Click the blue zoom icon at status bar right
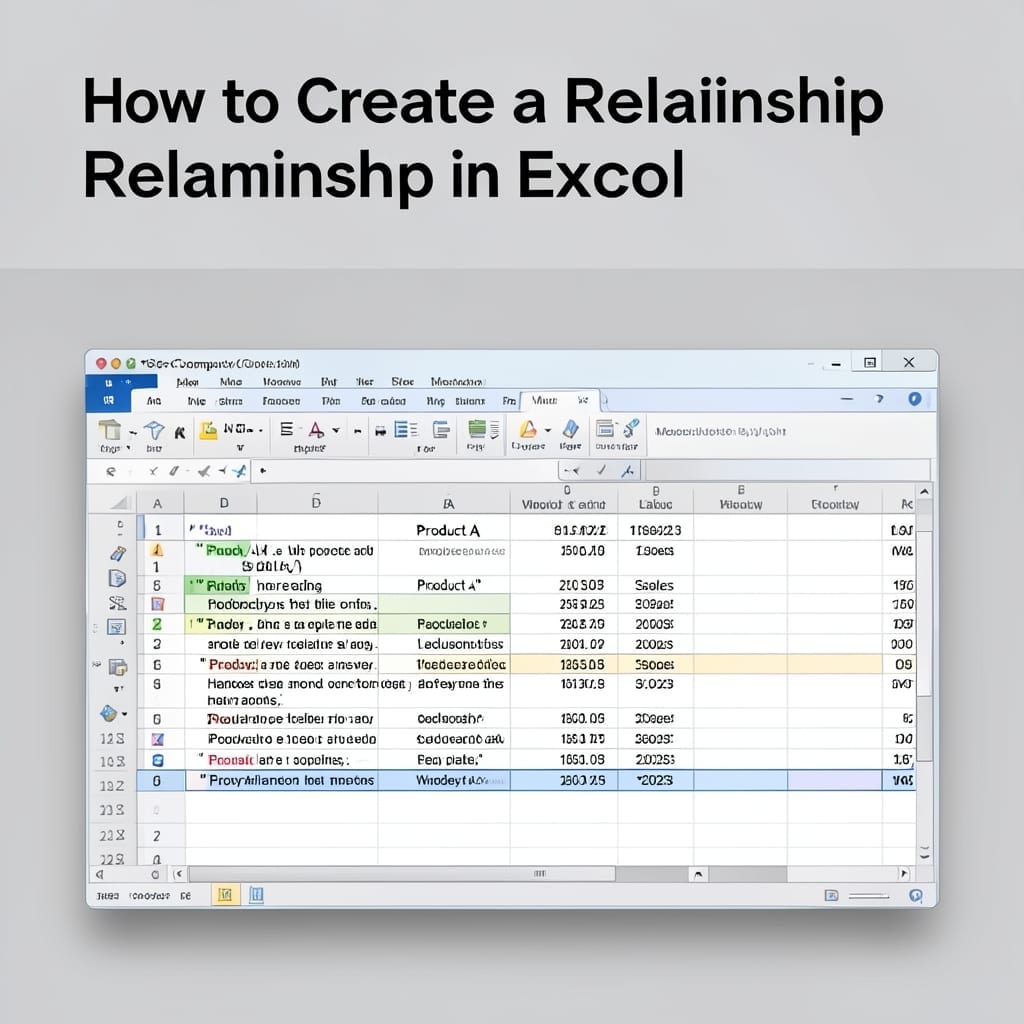This screenshot has width=1024, height=1024. tap(916, 895)
